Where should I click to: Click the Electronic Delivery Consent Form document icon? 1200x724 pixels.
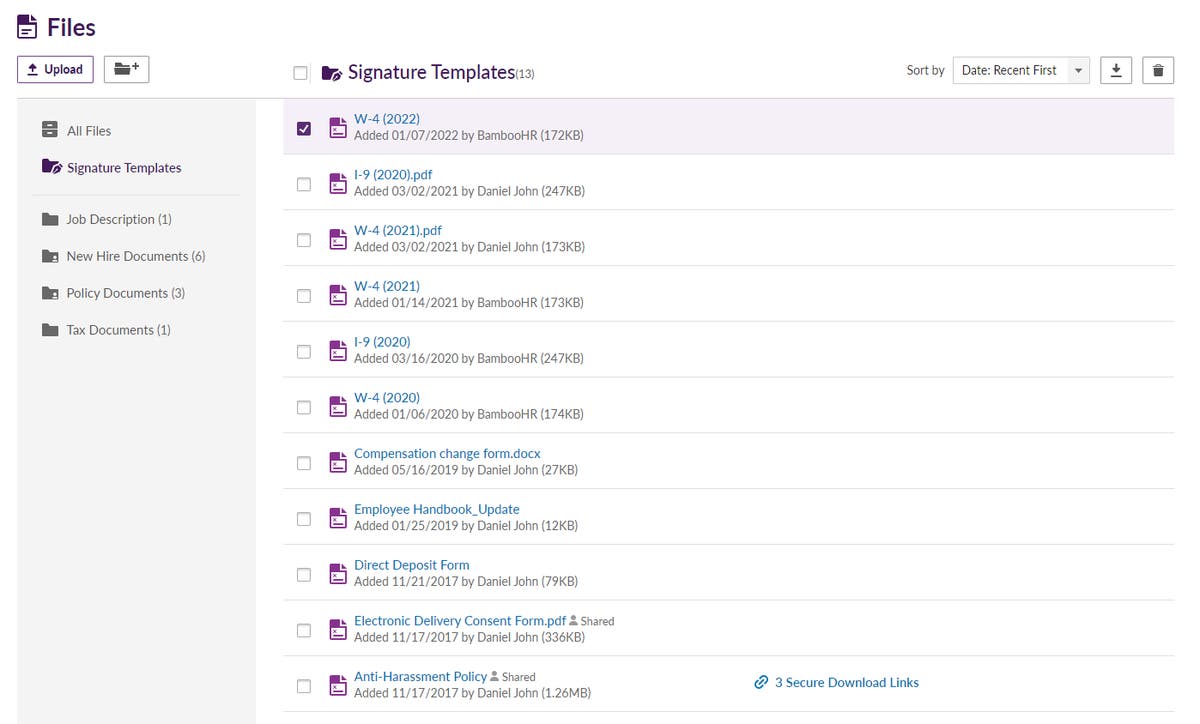pos(338,630)
